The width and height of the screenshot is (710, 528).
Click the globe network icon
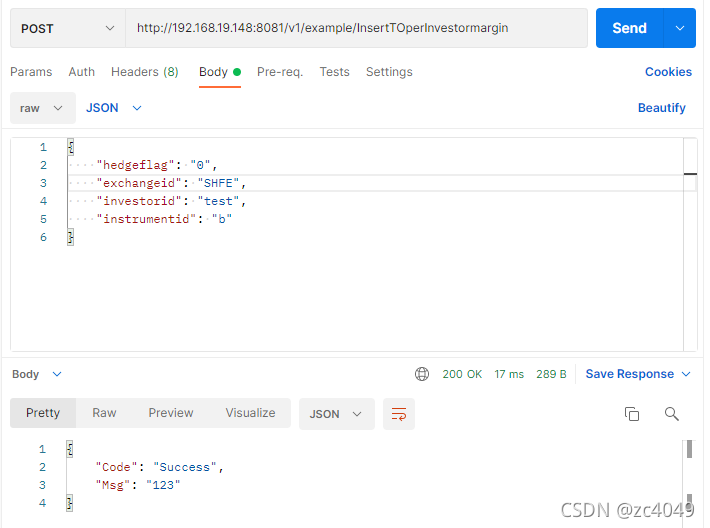422,374
